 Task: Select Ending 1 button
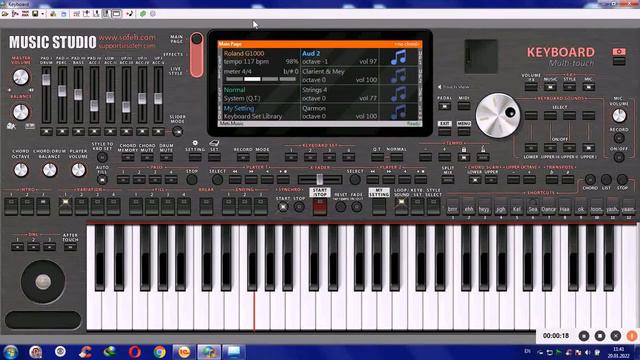(x=229, y=207)
